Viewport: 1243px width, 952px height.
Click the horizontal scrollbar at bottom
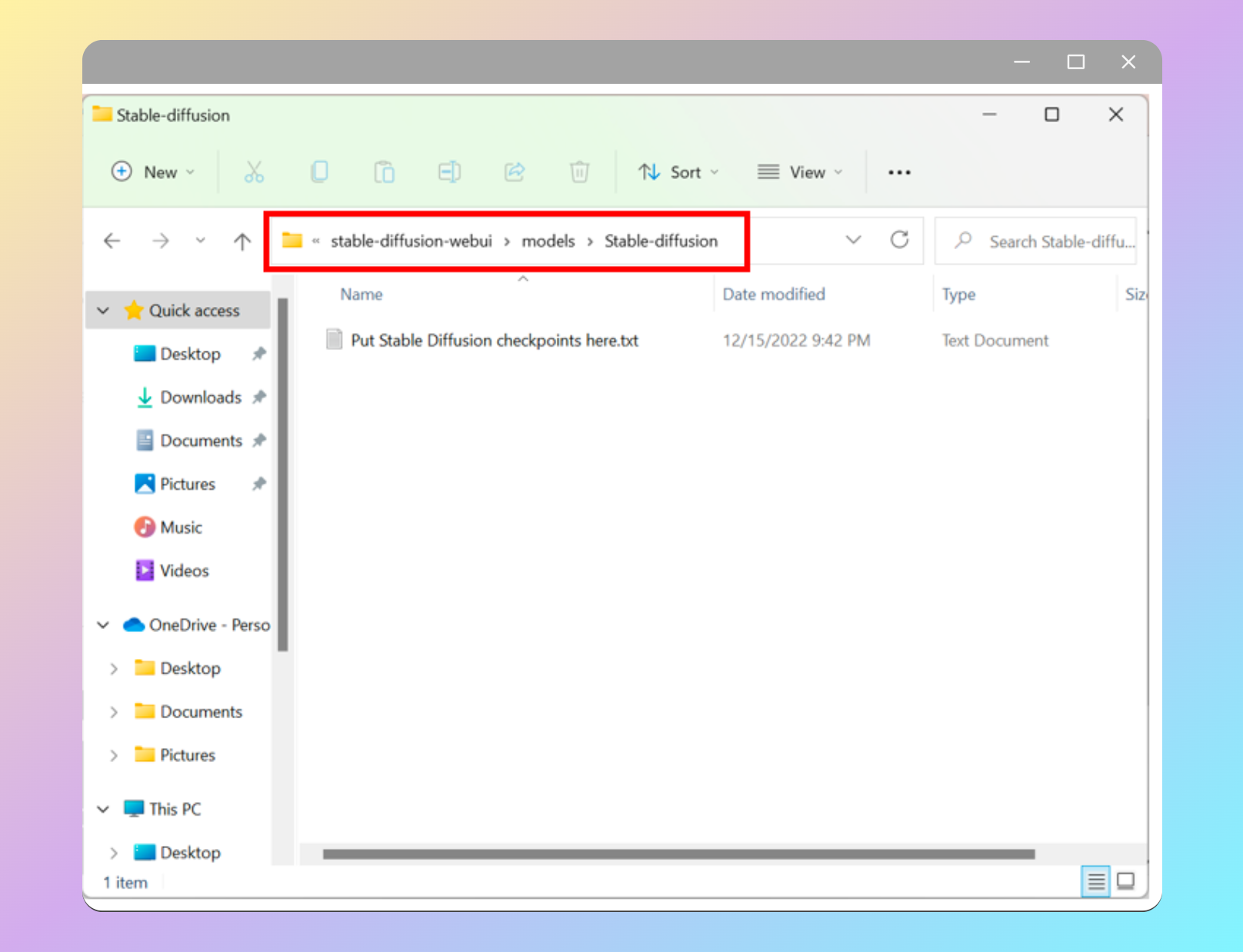pos(678,854)
